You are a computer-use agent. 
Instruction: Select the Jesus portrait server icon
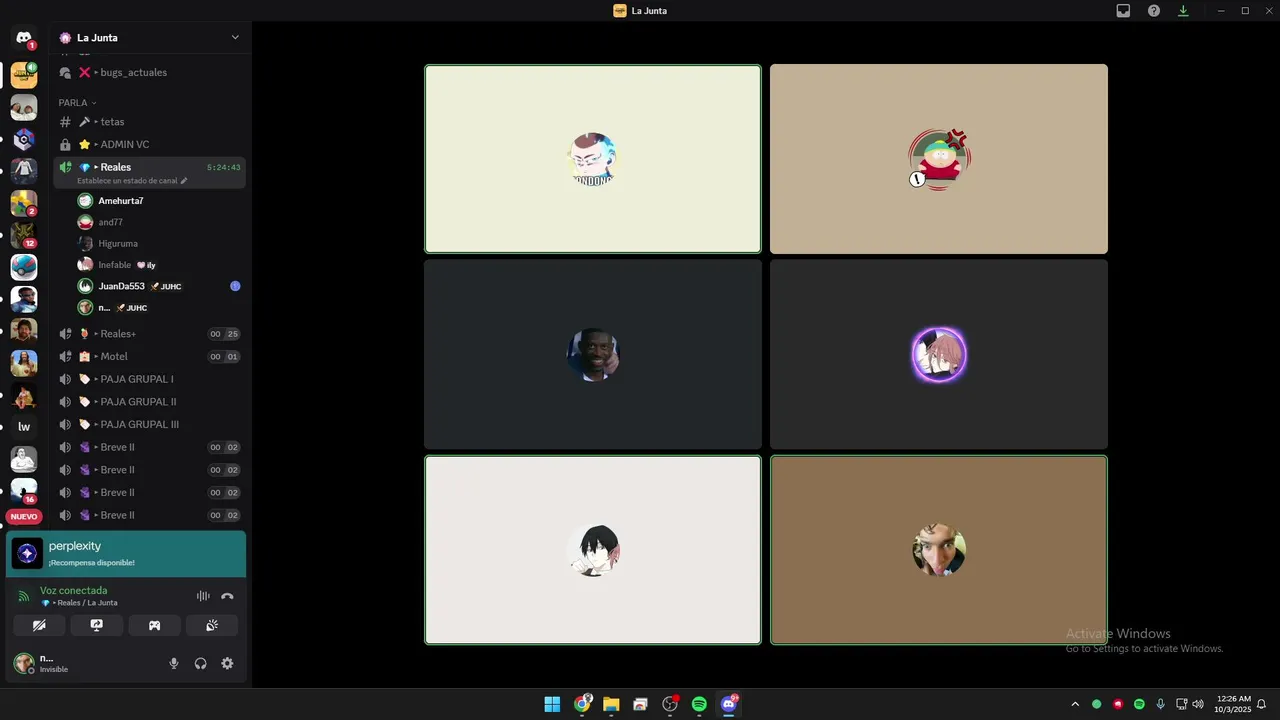pyautogui.click(x=24, y=363)
